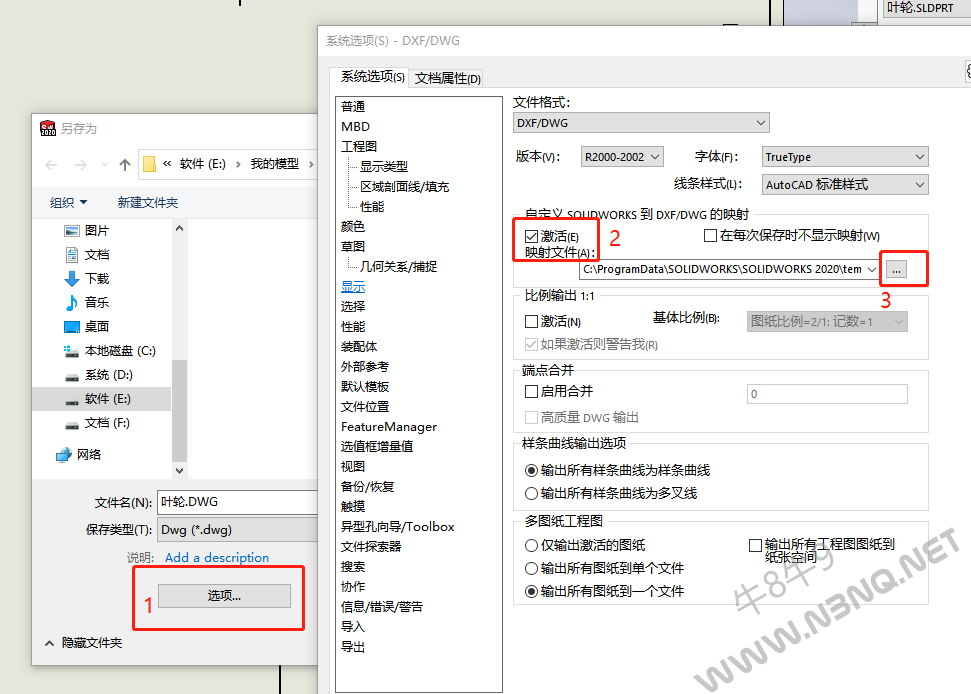Viewport: 971px width, 694px height.
Task: Select 文件位置 in options list
Action: [365, 407]
